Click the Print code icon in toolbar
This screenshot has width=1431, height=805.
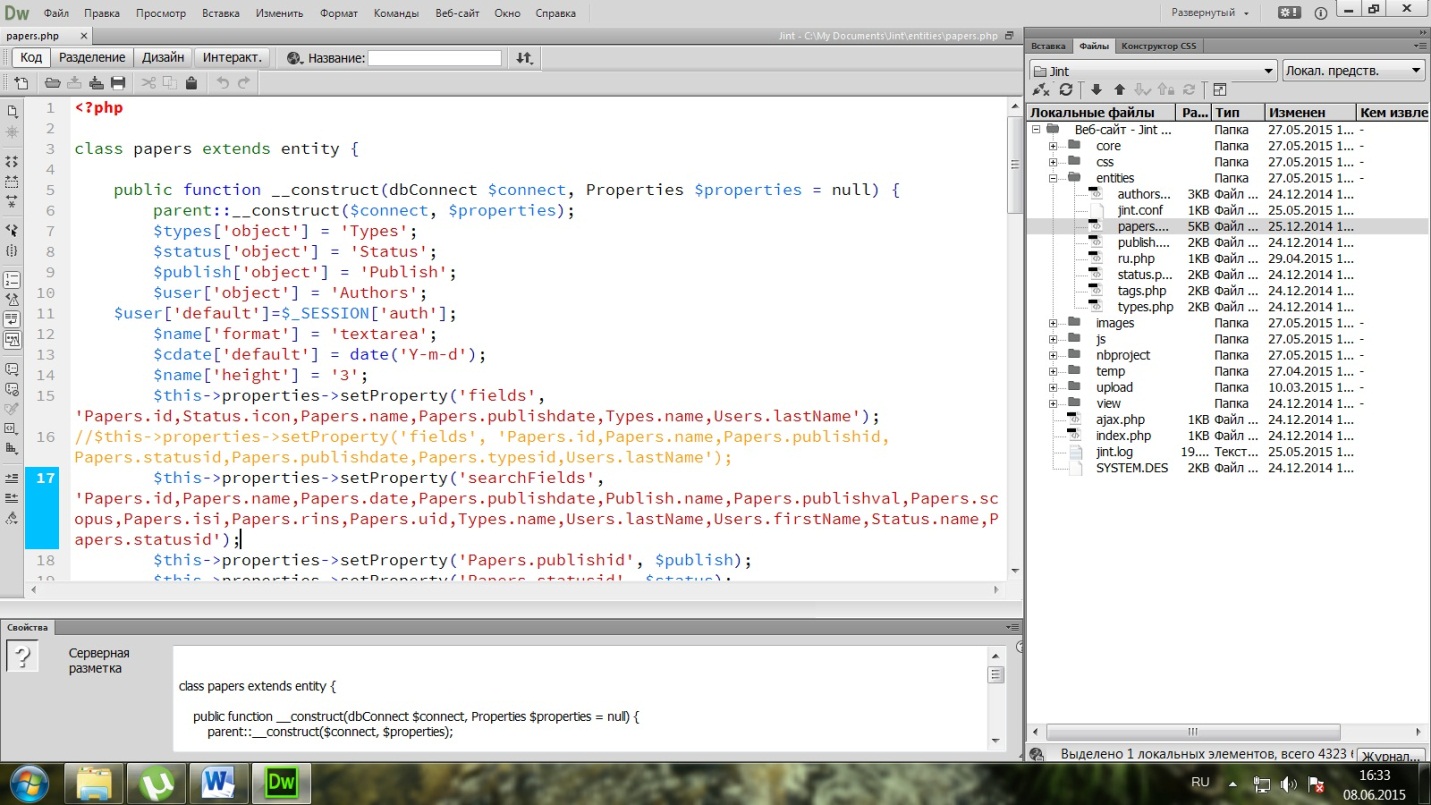[118, 83]
